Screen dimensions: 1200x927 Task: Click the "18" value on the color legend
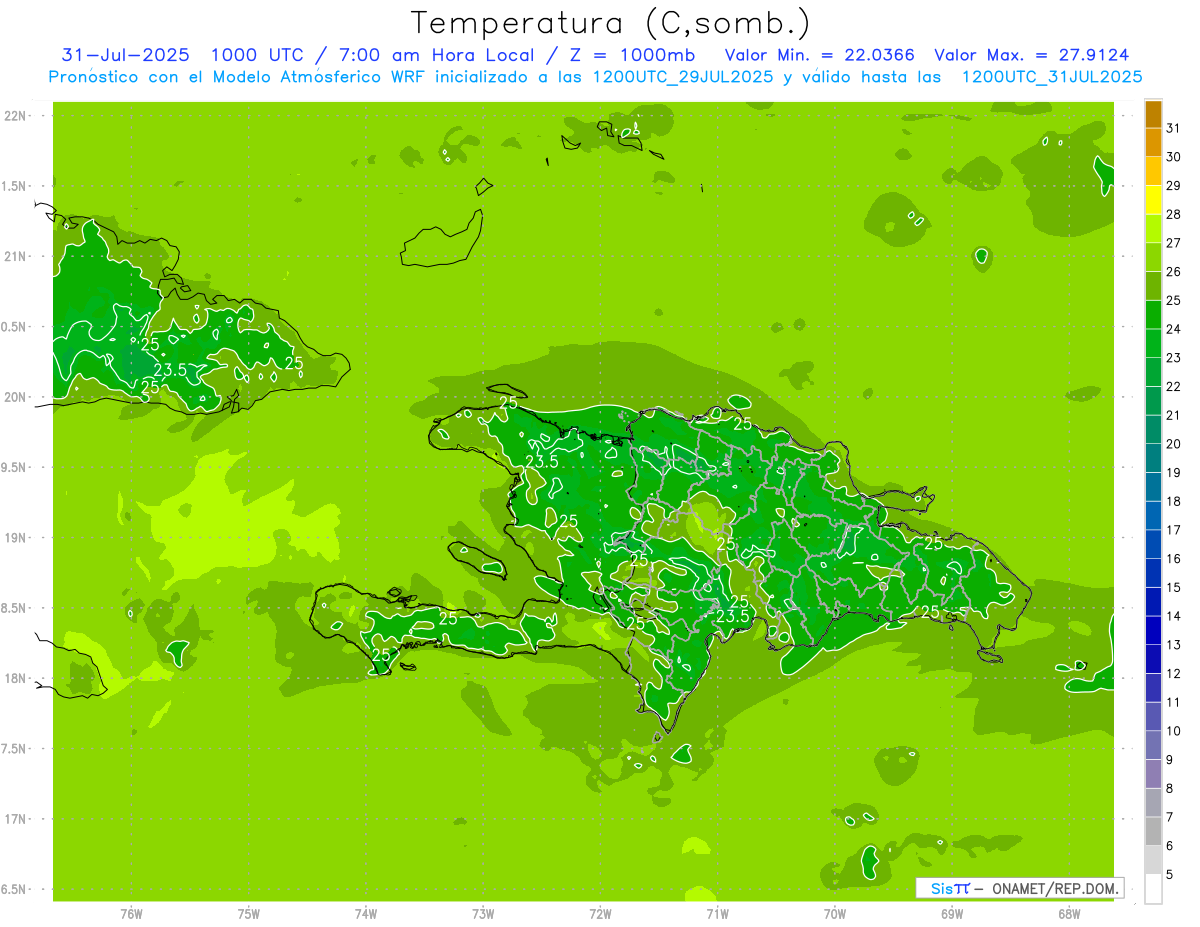1174,501
